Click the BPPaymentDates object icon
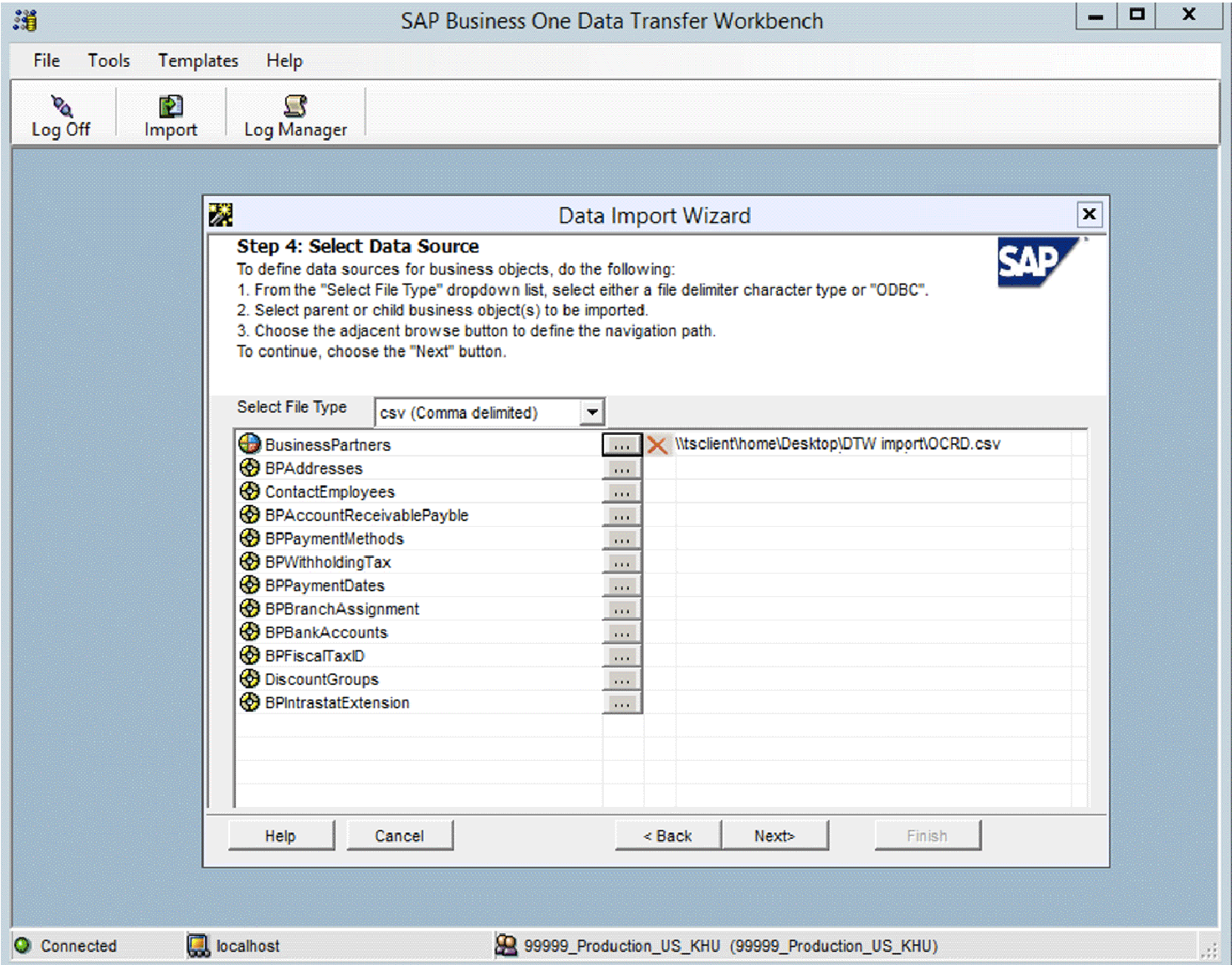Viewport: 1232px width, 965px height. coord(249,585)
